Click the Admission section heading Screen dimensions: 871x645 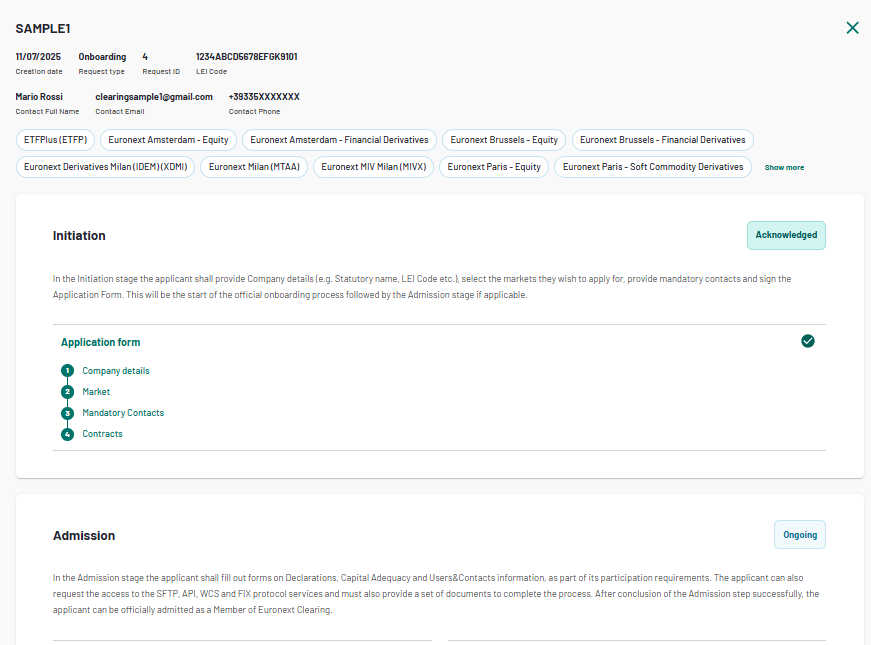coord(84,536)
